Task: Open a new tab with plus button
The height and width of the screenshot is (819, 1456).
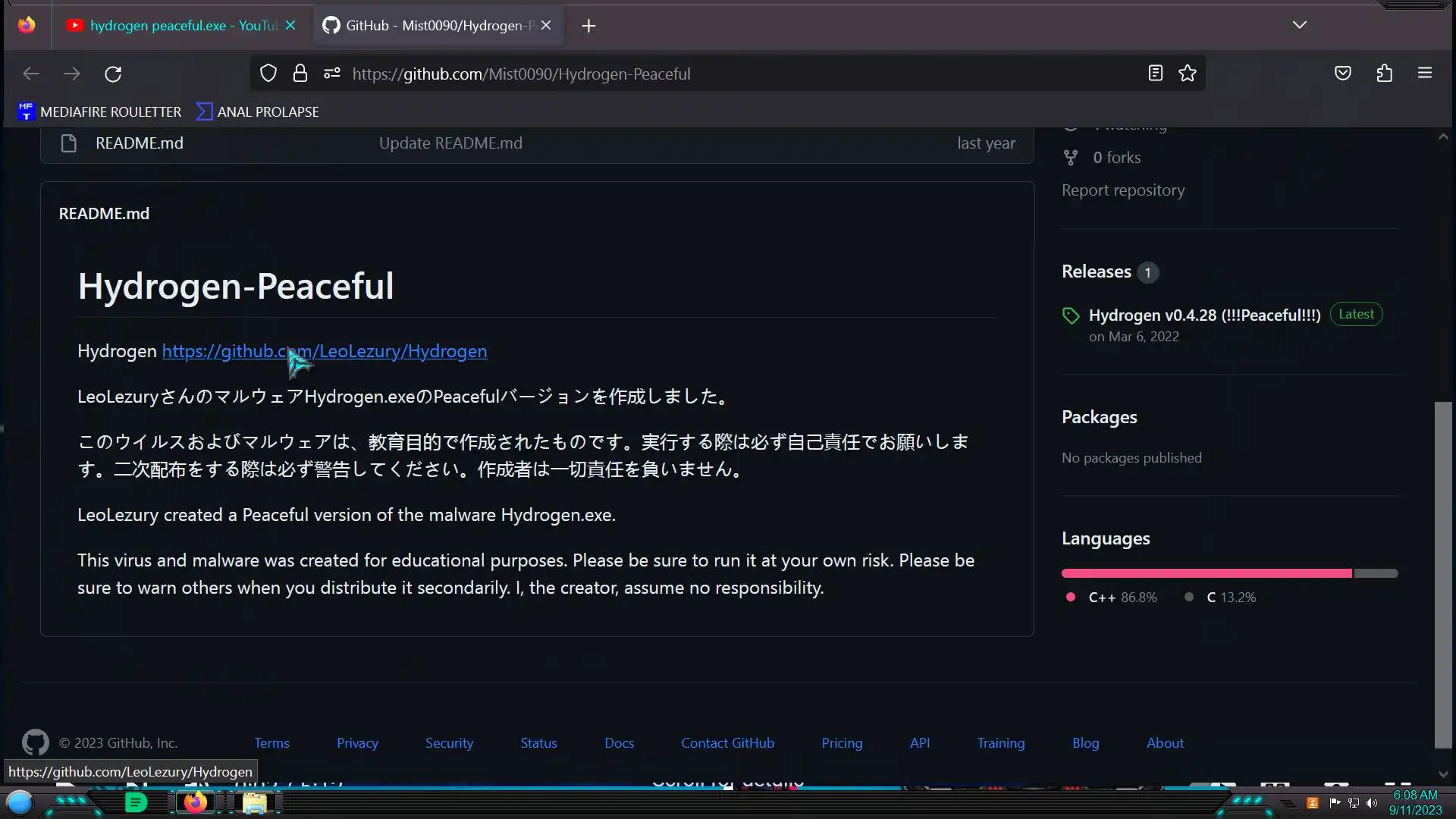Action: (588, 26)
